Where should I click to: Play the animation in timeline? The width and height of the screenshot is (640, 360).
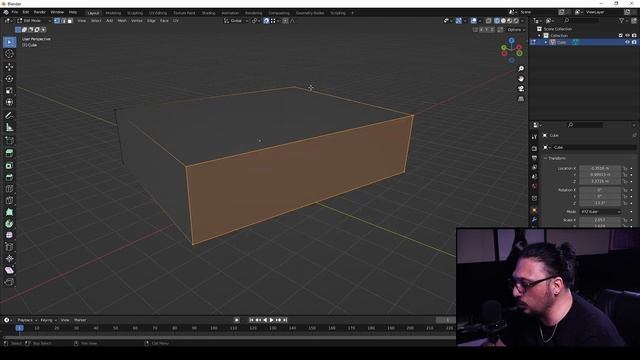272,320
